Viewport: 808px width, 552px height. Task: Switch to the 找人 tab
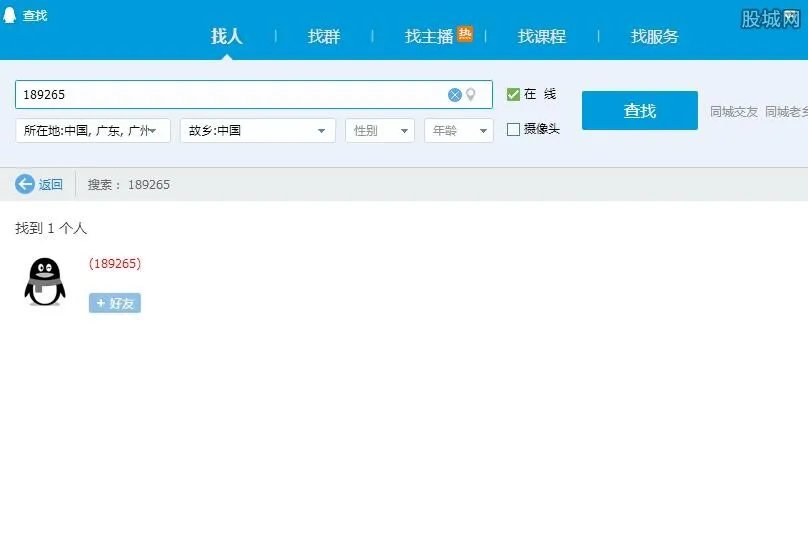click(226, 36)
